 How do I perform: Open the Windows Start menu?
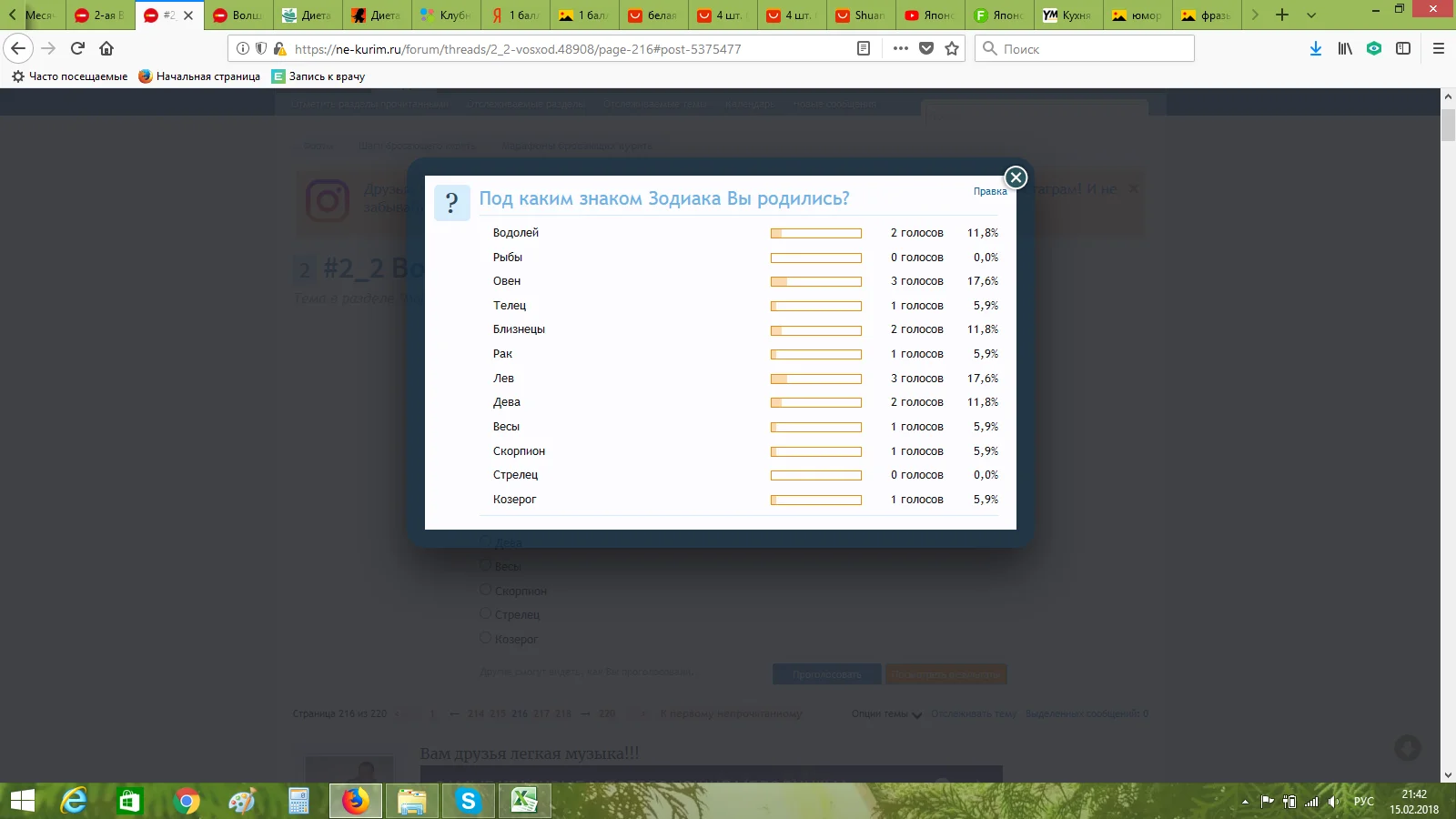[23, 801]
